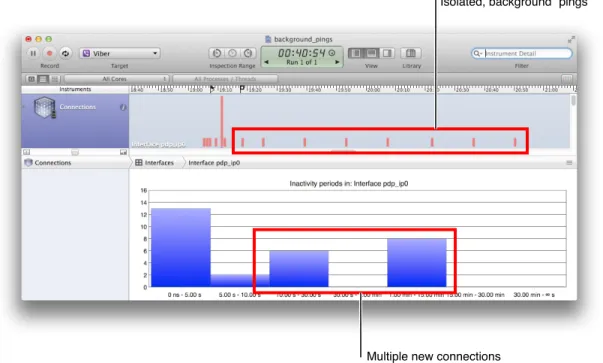Click the 1.00 min - 15.00 min histogram bar
The image size is (603, 363).
(417, 263)
